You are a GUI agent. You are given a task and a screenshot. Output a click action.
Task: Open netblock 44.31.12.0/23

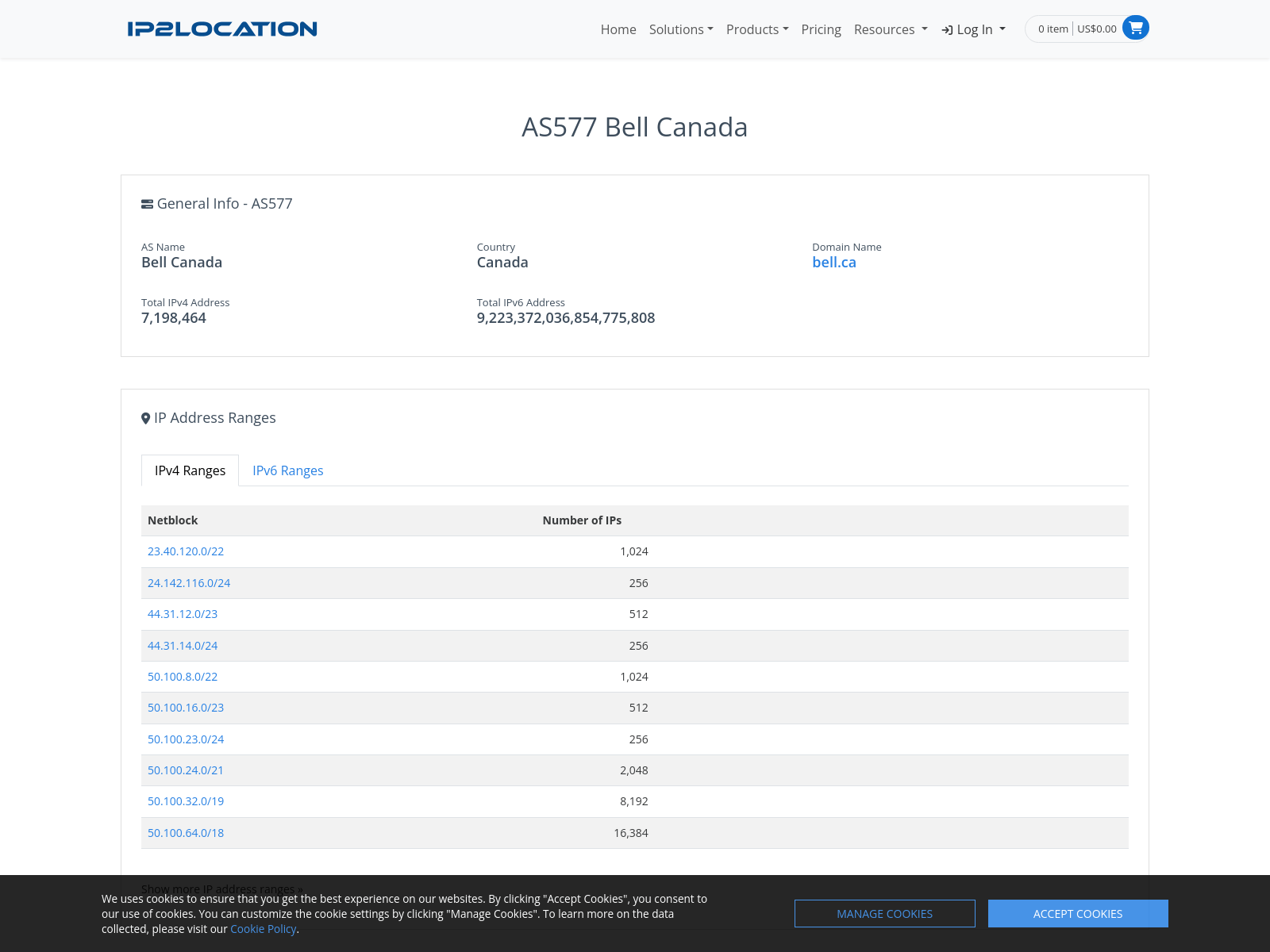(183, 614)
